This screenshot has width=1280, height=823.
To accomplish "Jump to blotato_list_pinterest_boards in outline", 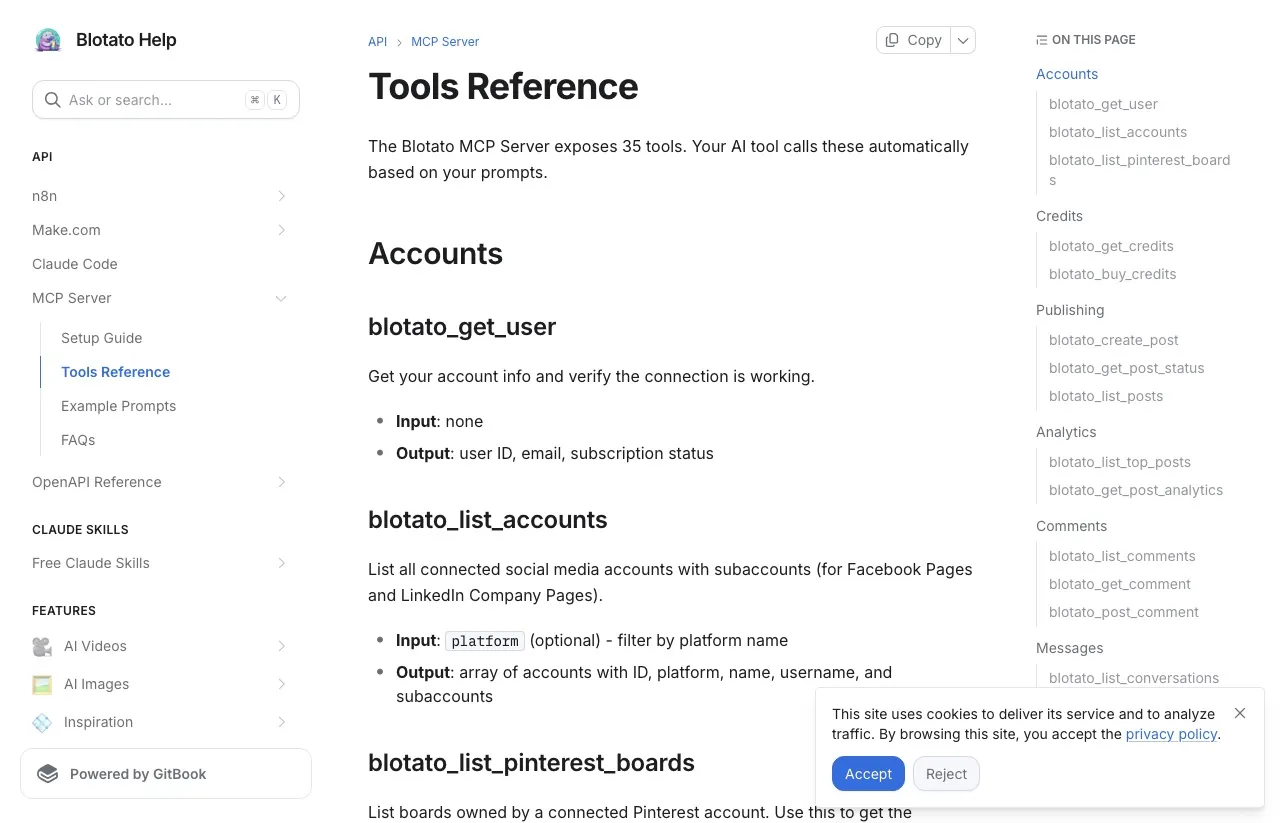I will 1140,170.
